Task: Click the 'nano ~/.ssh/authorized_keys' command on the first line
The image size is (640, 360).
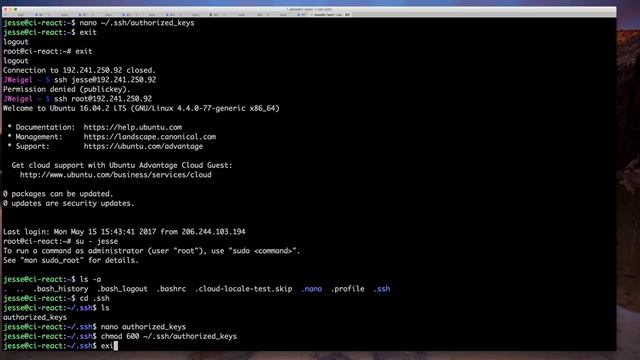Action: 137,23
